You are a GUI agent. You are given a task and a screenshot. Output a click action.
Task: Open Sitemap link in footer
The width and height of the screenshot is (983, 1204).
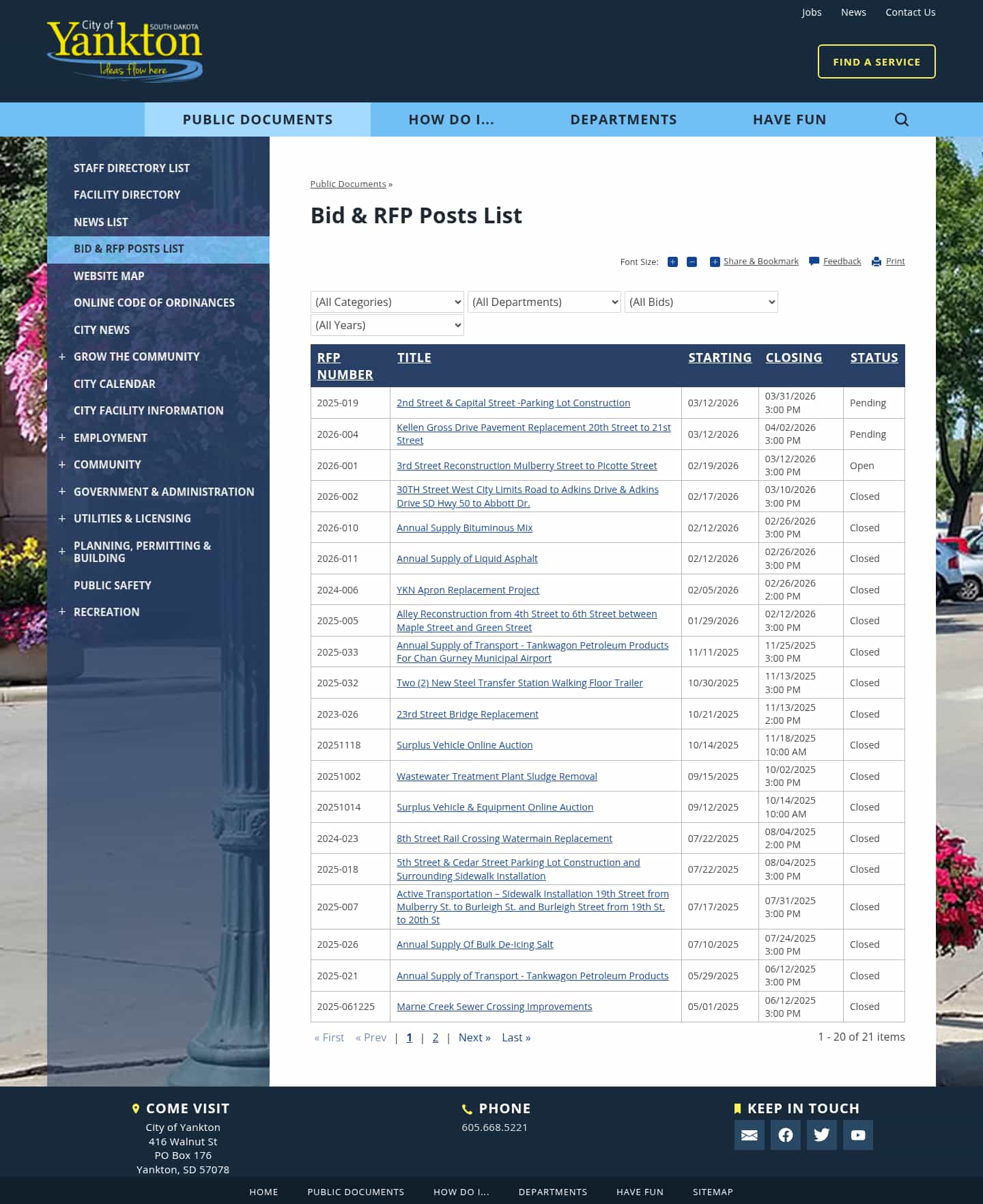click(x=713, y=1192)
